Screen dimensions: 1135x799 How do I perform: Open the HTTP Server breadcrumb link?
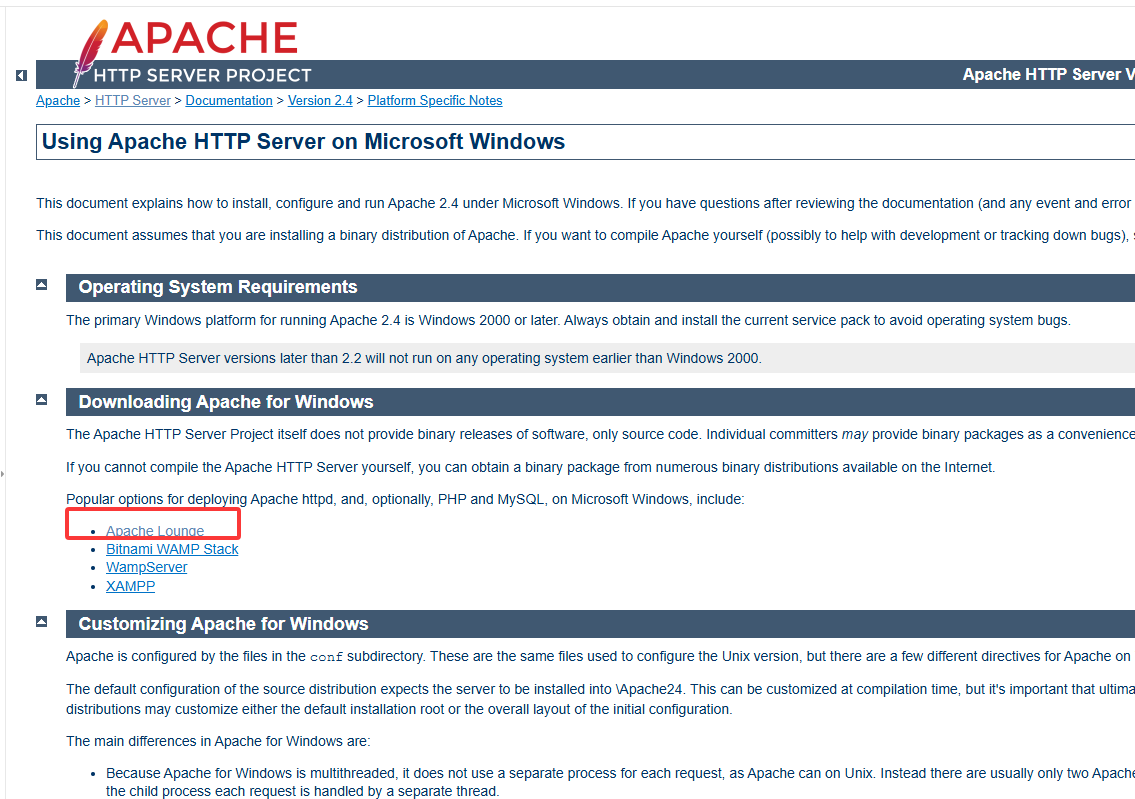tap(132, 101)
